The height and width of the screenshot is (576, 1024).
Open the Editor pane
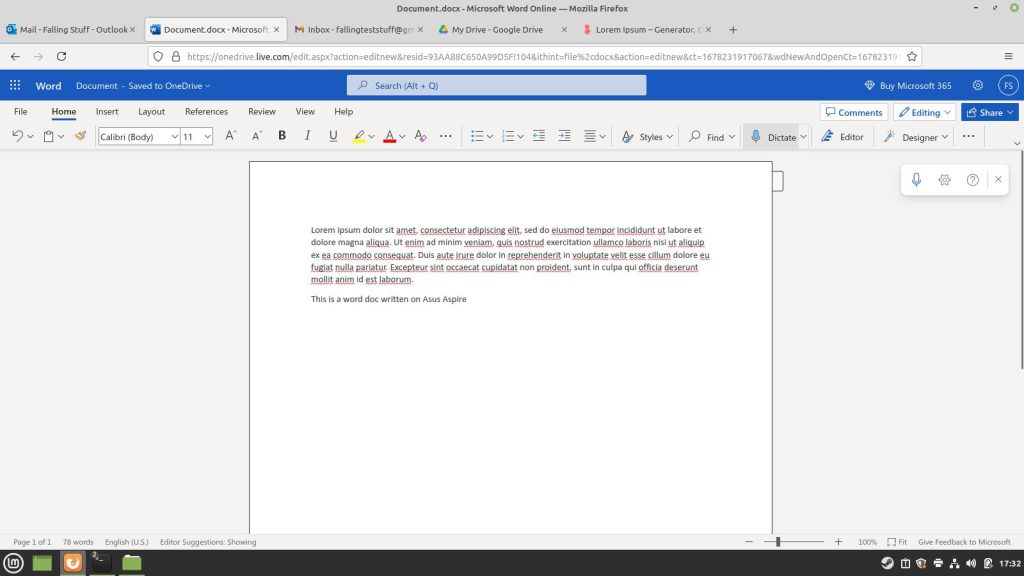point(842,136)
